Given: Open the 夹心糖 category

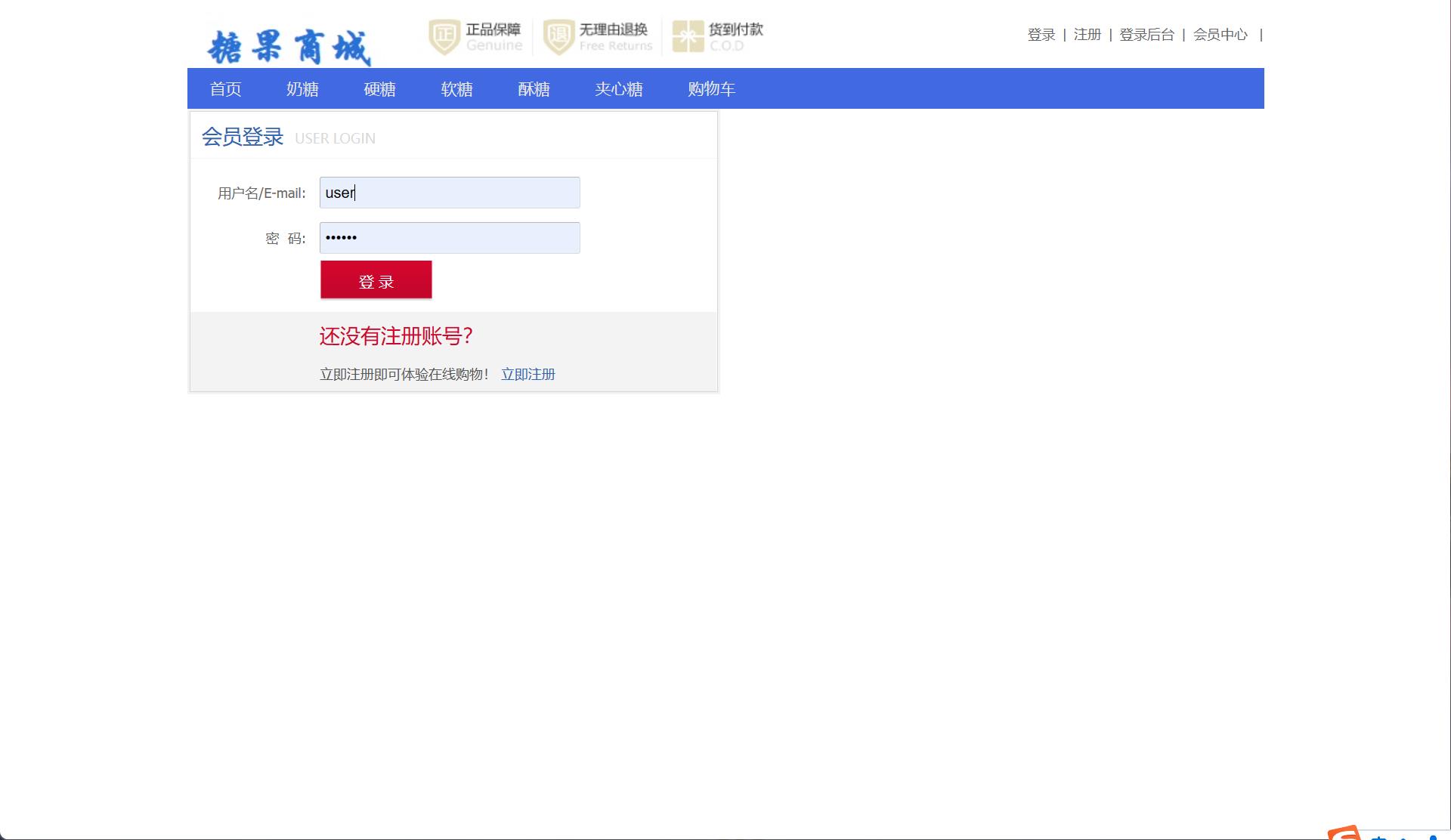Looking at the screenshot, I should point(618,88).
